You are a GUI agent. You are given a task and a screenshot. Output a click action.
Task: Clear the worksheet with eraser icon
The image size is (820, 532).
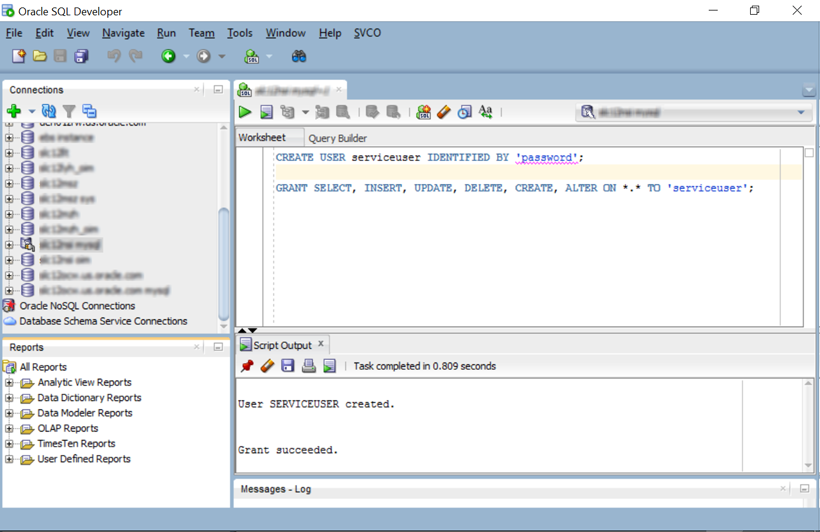443,112
